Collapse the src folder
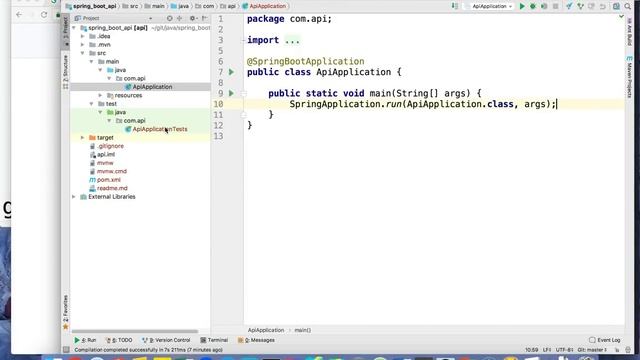 point(83,53)
